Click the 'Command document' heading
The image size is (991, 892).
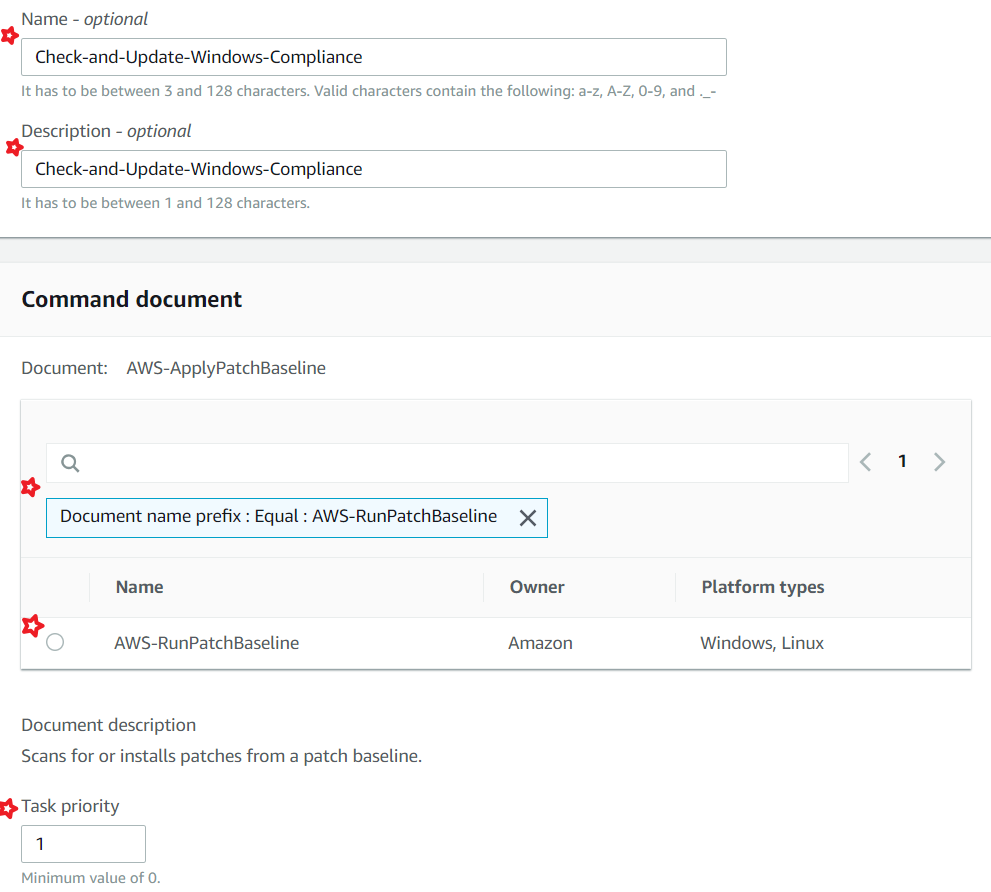pos(131,299)
